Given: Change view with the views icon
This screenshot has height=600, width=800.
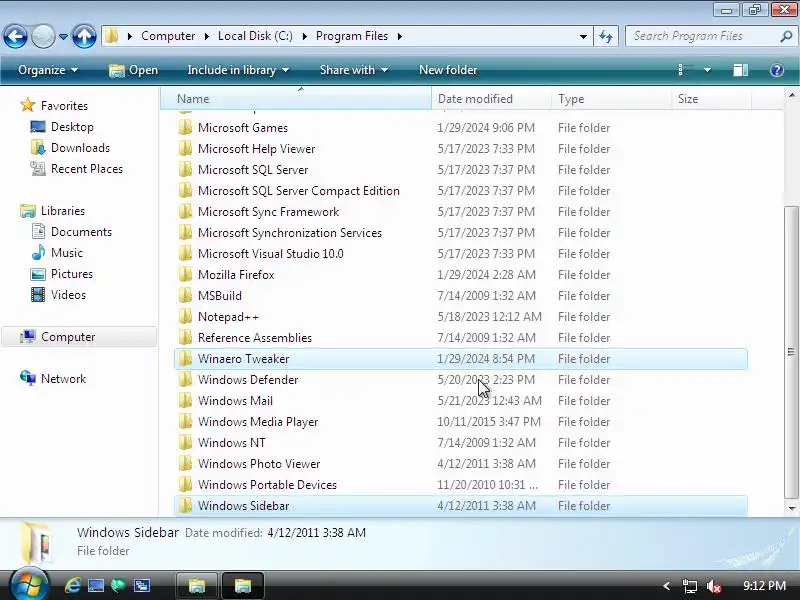Looking at the screenshot, I should [685, 70].
